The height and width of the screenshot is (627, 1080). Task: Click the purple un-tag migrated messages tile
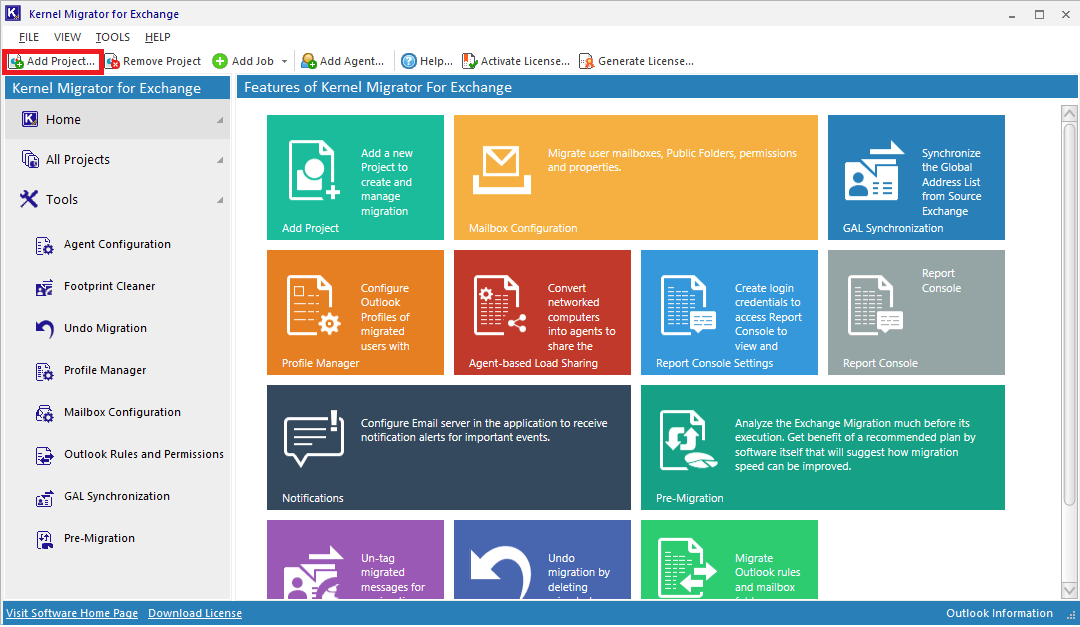coord(355,559)
